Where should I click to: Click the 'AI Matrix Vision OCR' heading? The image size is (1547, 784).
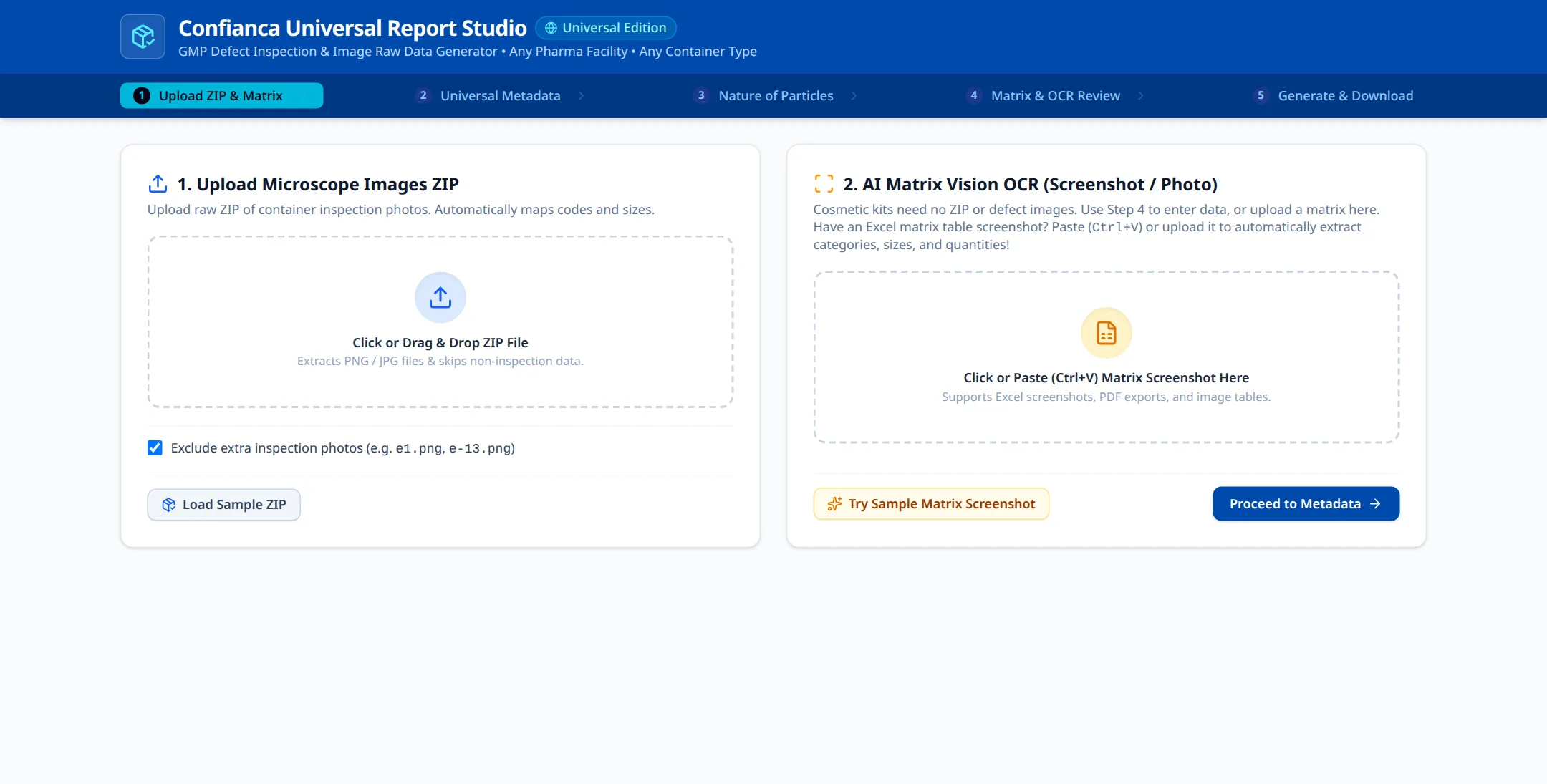click(1030, 185)
